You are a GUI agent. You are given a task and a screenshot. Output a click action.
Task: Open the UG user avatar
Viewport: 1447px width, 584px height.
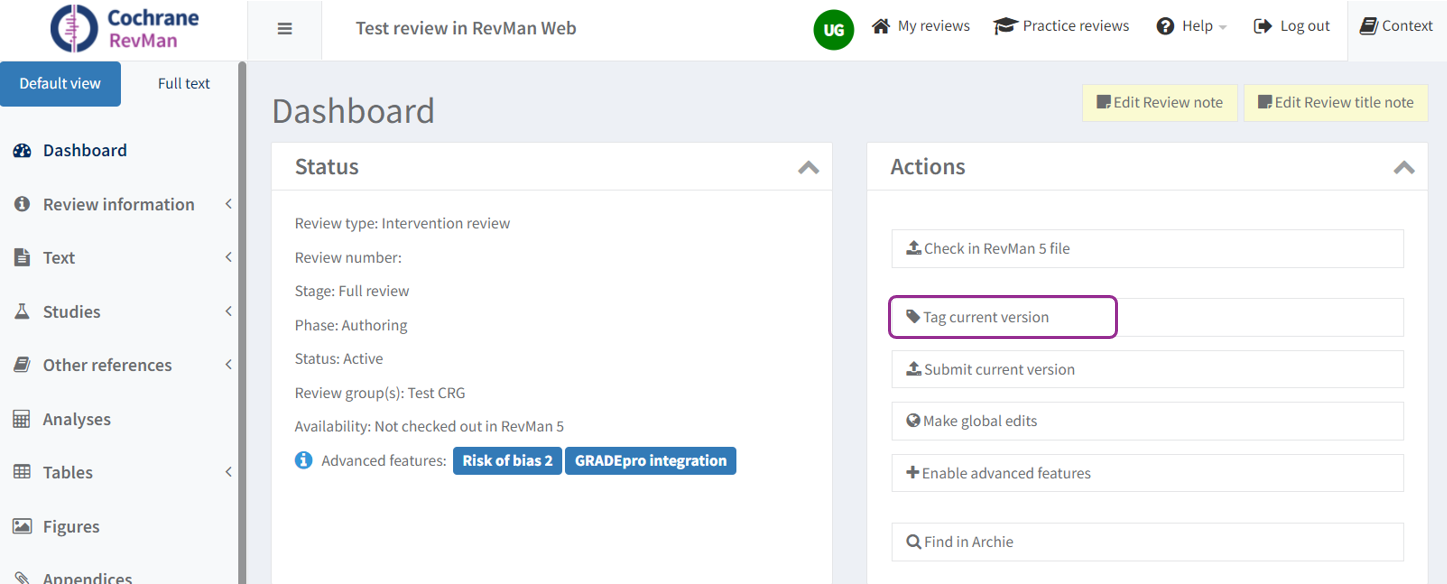(833, 30)
